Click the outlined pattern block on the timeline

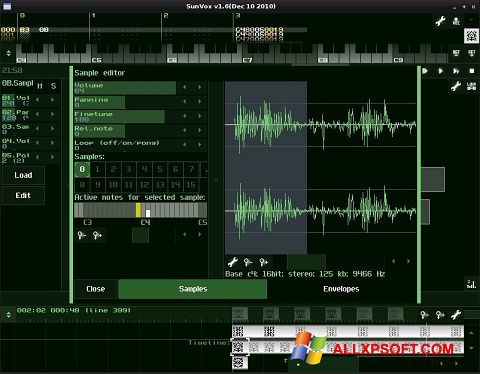point(240,347)
